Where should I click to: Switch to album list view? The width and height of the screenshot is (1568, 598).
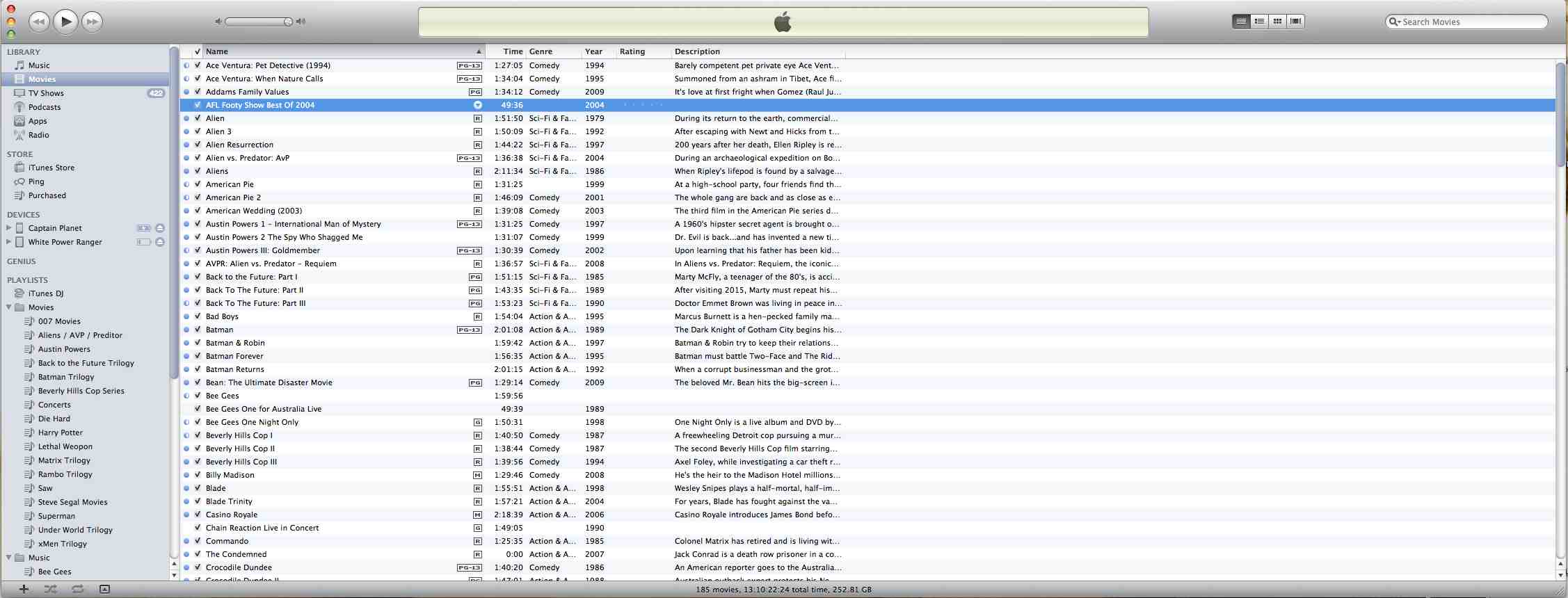(1259, 22)
